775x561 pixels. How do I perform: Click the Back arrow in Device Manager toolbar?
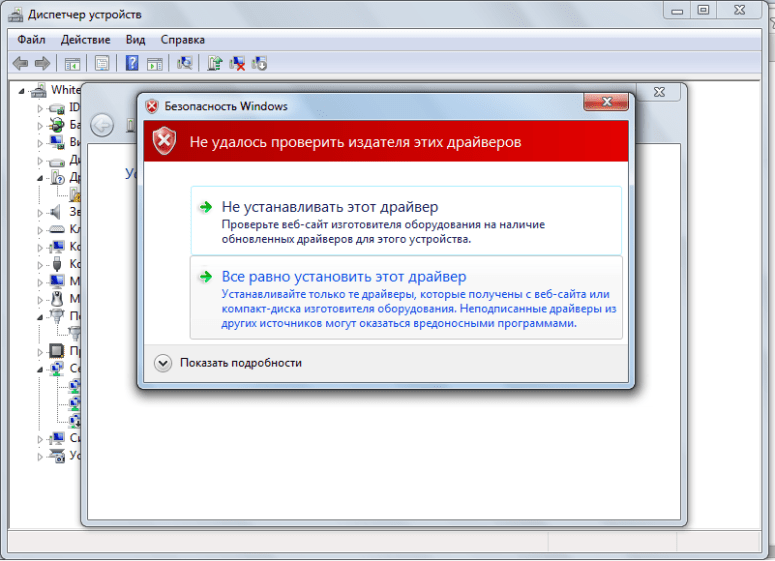(x=20, y=63)
